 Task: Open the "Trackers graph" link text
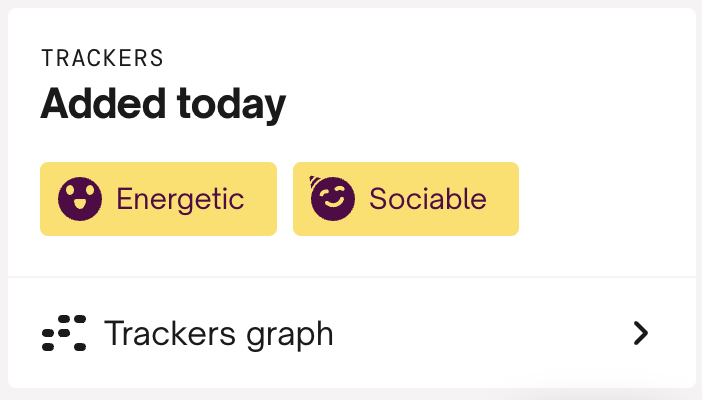[x=218, y=333]
